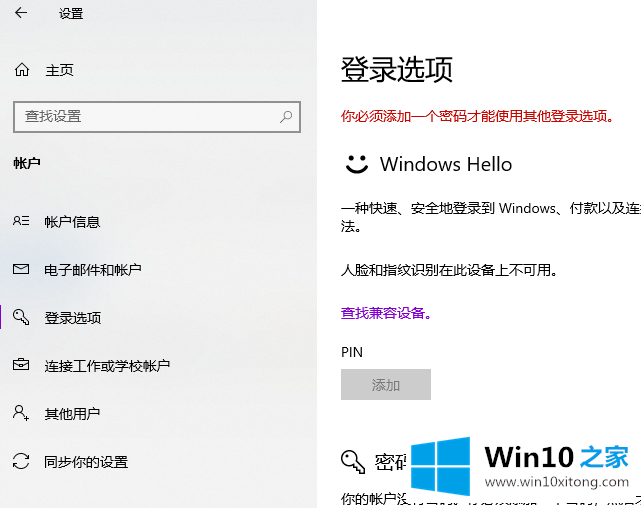Image resolution: width=641 pixels, height=508 pixels.
Task: Focus the 查找设置 search box
Action: coord(157,117)
